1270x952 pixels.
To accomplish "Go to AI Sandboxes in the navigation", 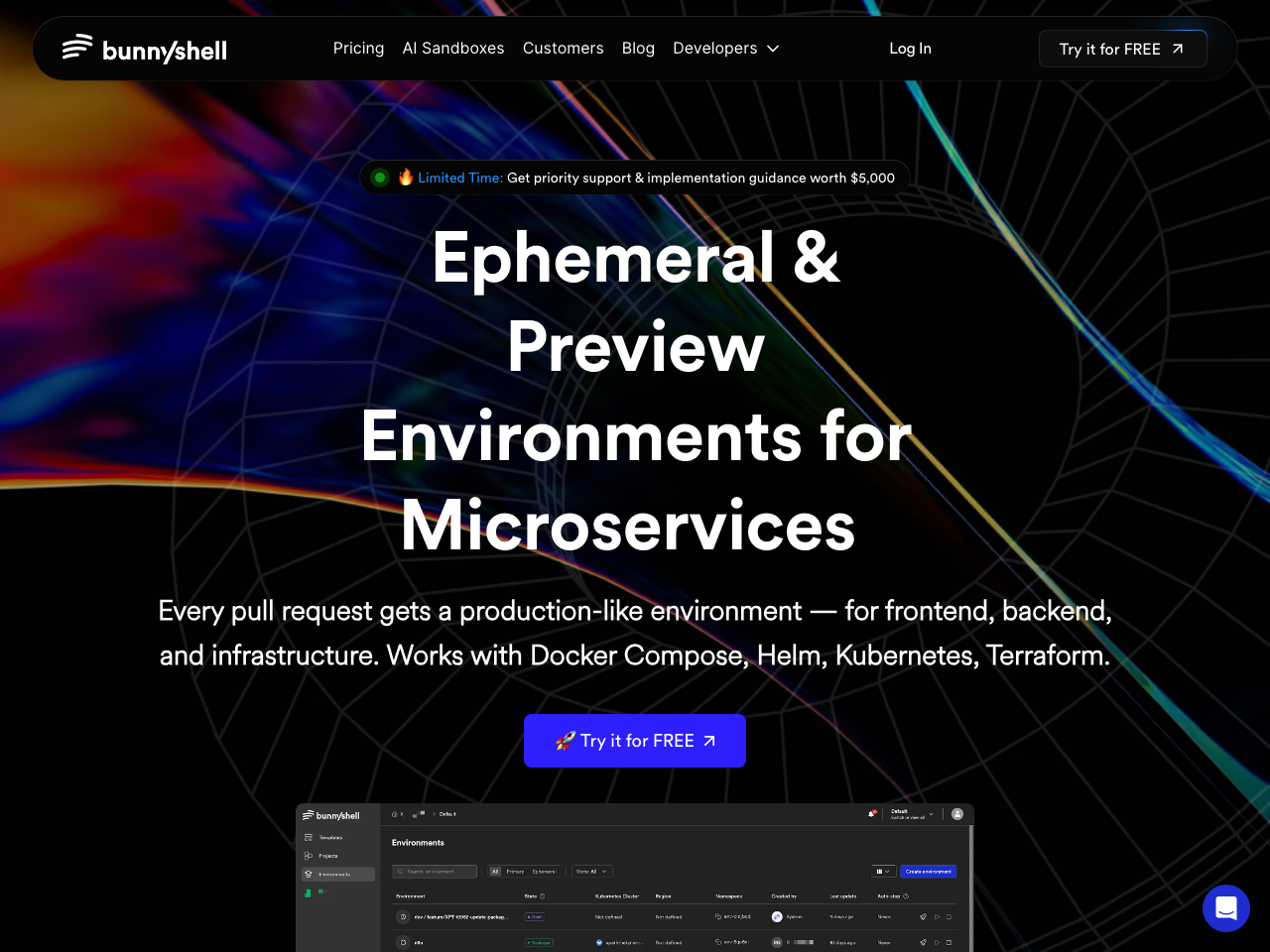I will (x=453, y=49).
